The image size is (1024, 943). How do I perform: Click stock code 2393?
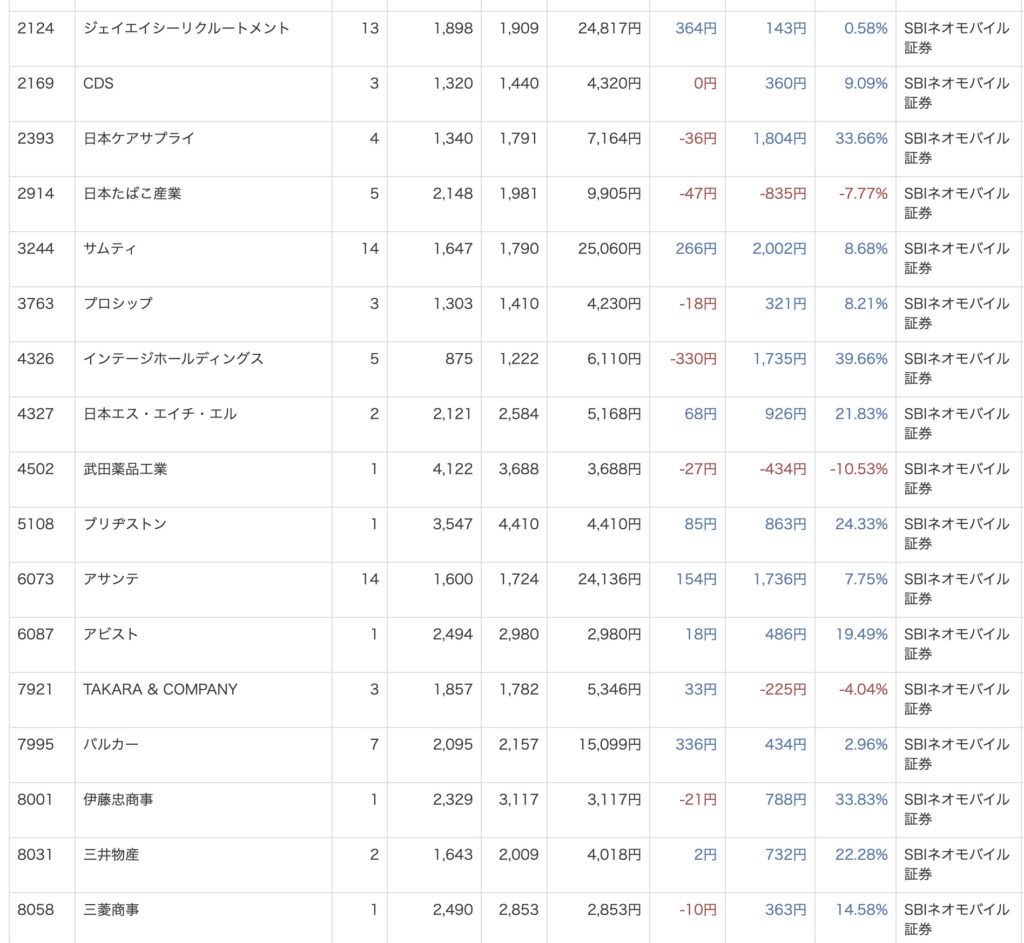click(x=35, y=138)
